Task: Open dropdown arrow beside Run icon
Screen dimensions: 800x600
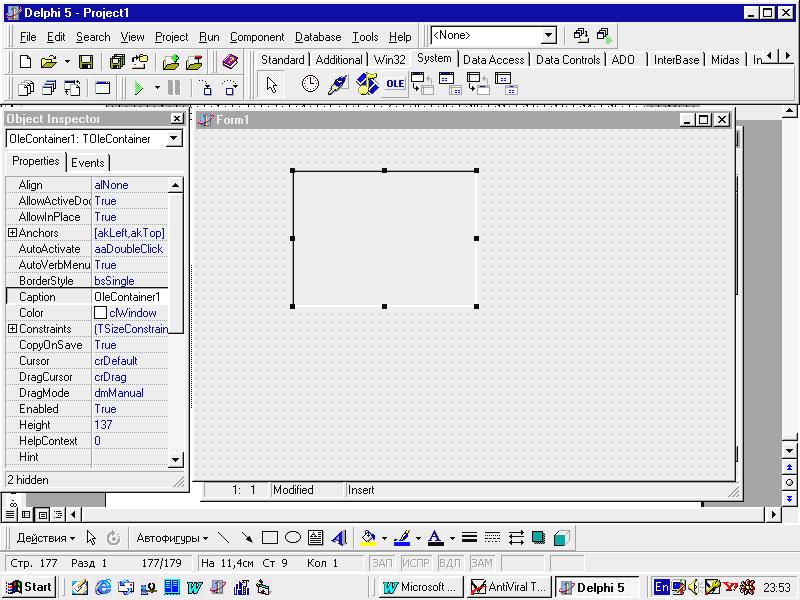Action: click(x=157, y=88)
